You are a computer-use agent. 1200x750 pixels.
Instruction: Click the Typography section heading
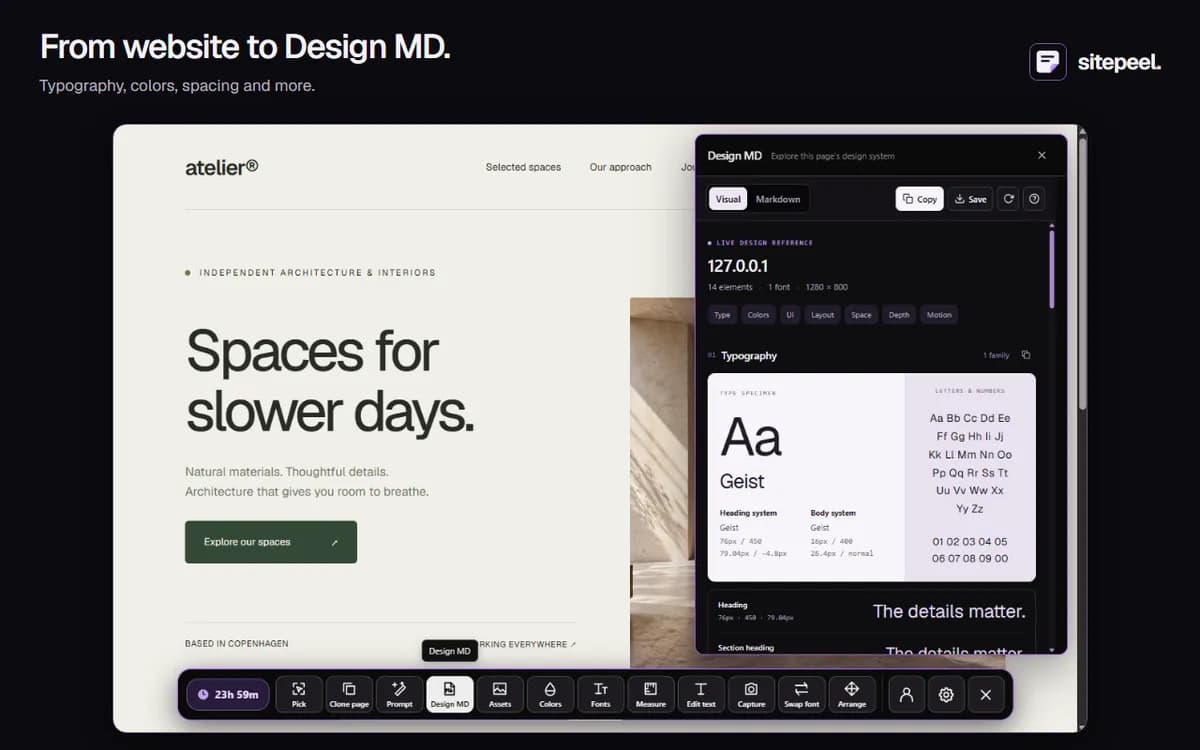pos(749,356)
